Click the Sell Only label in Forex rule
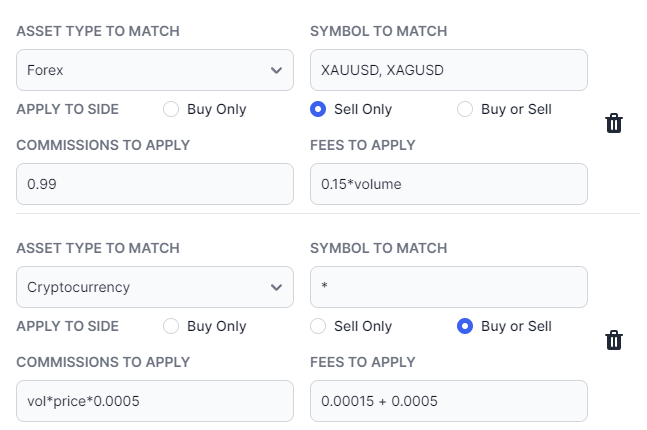 click(363, 109)
